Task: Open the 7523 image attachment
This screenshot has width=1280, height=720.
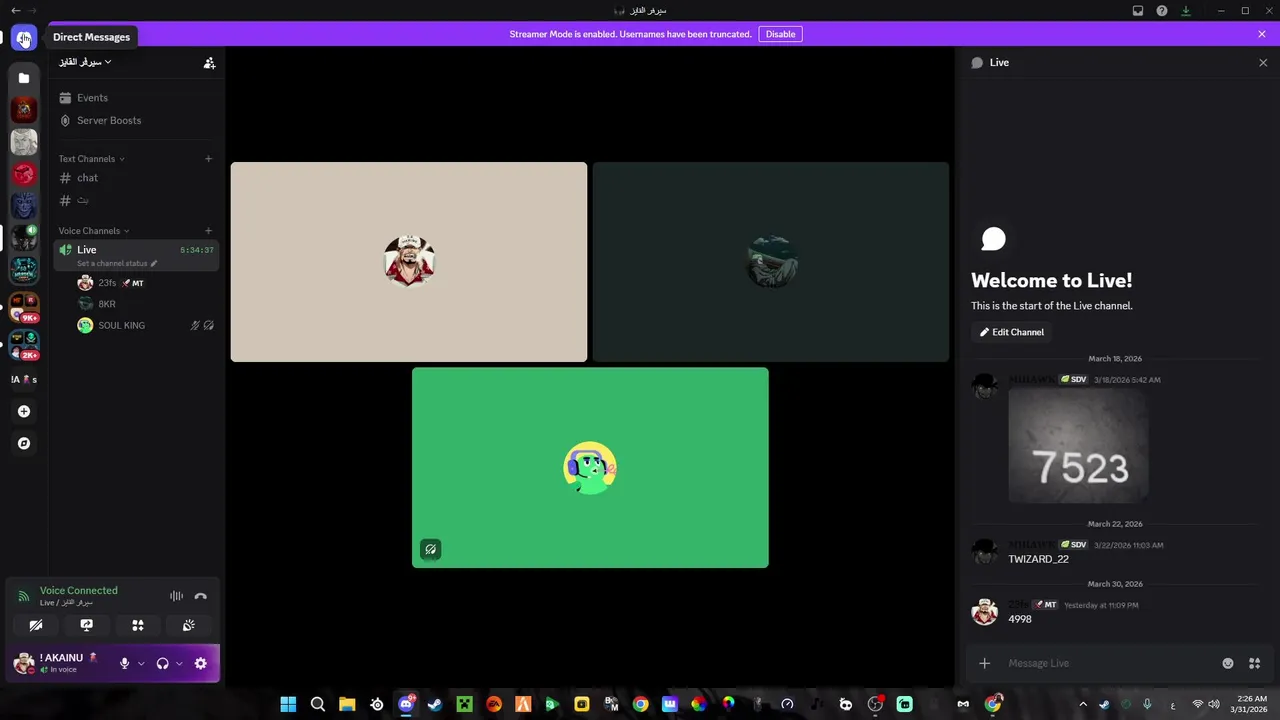Action: 1078,445
